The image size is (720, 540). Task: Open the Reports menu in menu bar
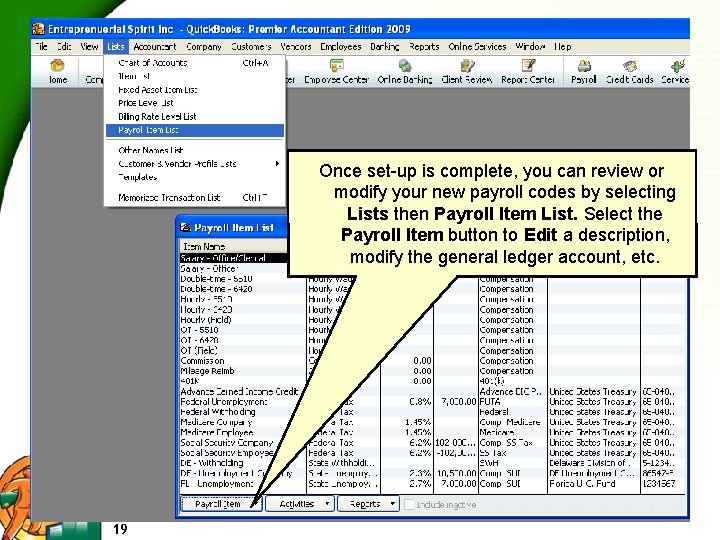point(424,46)
